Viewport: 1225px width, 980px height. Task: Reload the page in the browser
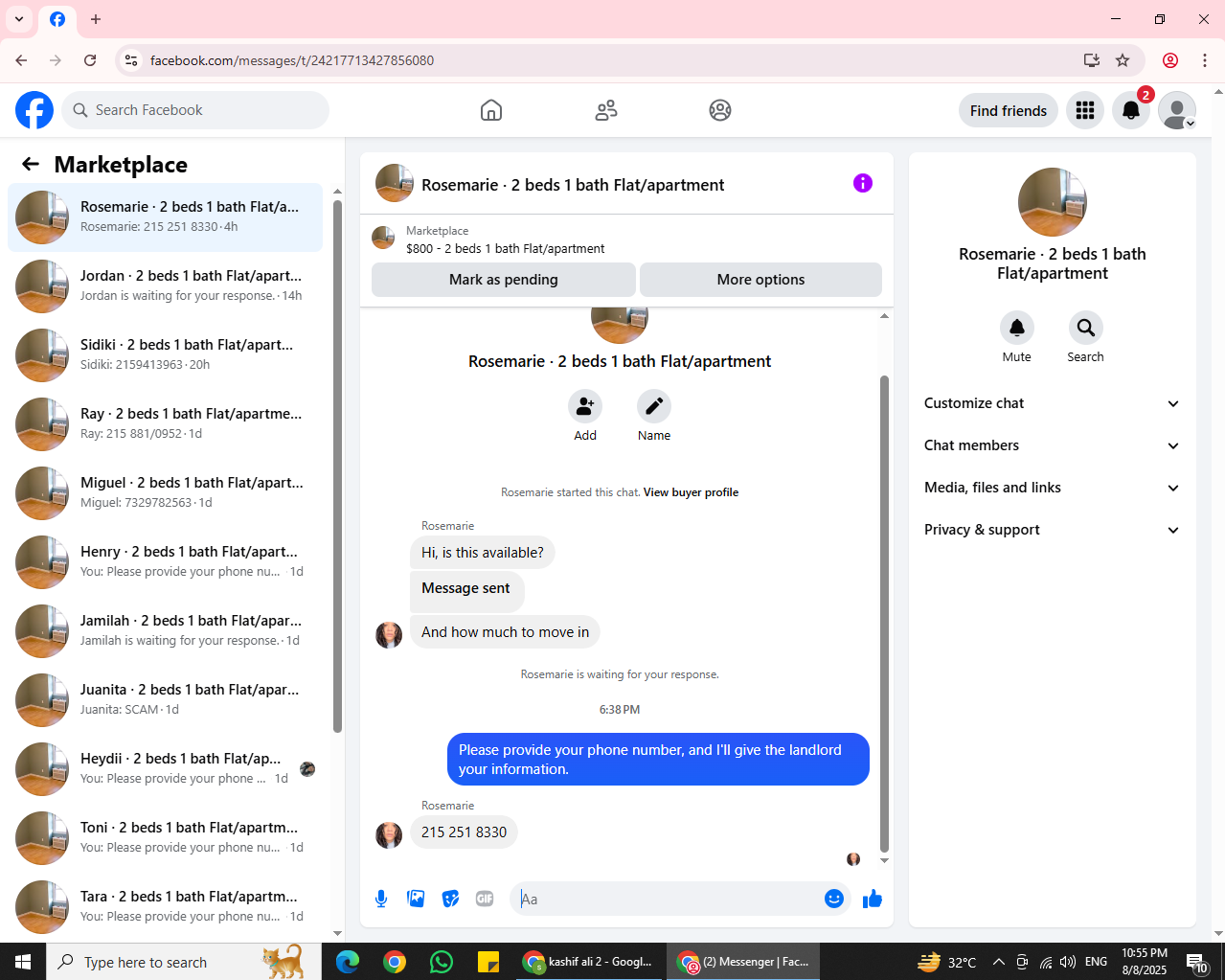point(90,60)
